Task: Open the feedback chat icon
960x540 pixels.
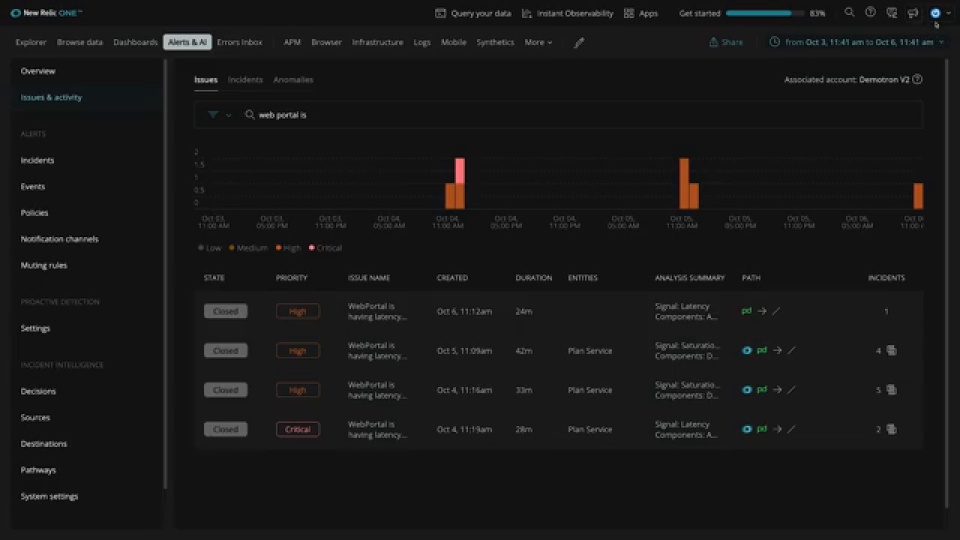Action: (891, 12)
